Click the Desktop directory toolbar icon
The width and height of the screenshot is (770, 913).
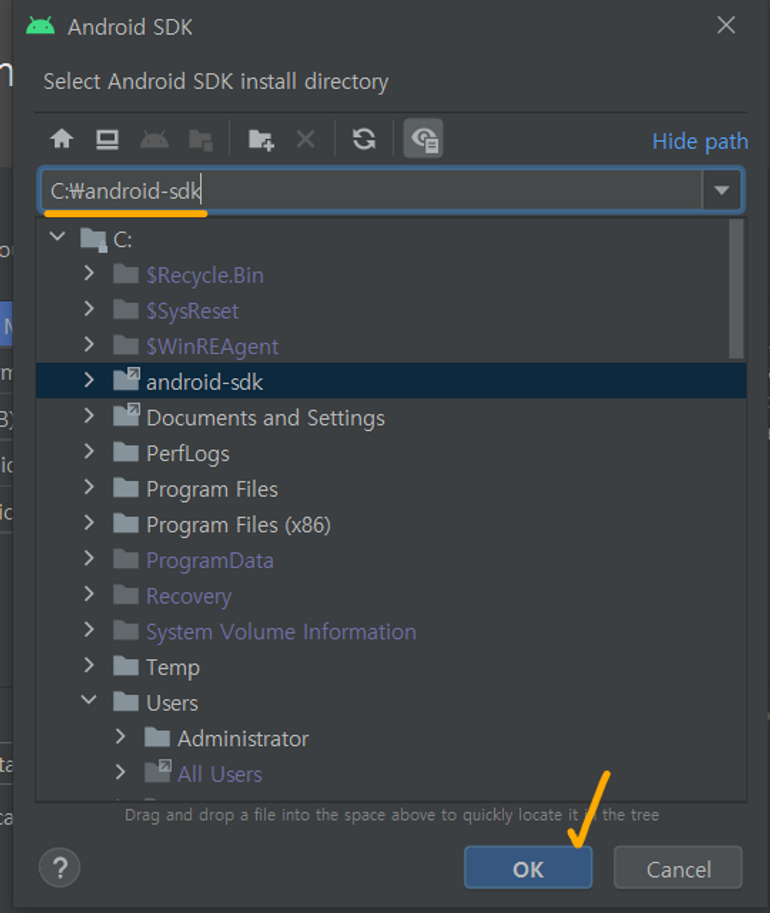coord(108,139)
